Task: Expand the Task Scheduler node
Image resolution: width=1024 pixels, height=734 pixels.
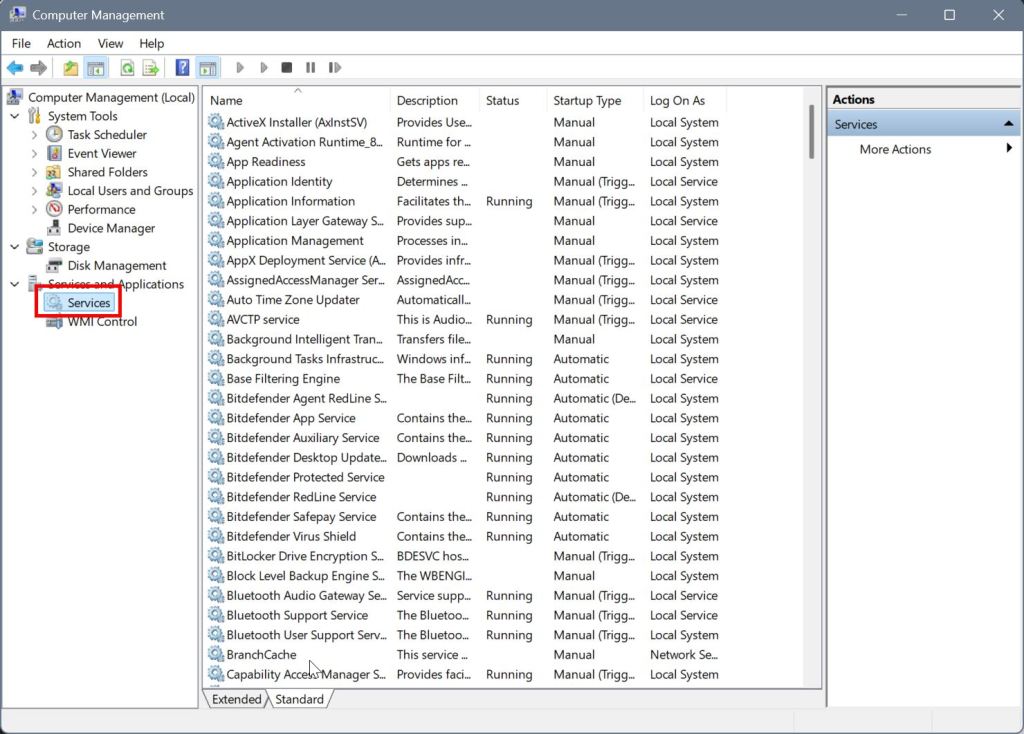Action: (x=35, y=135)
